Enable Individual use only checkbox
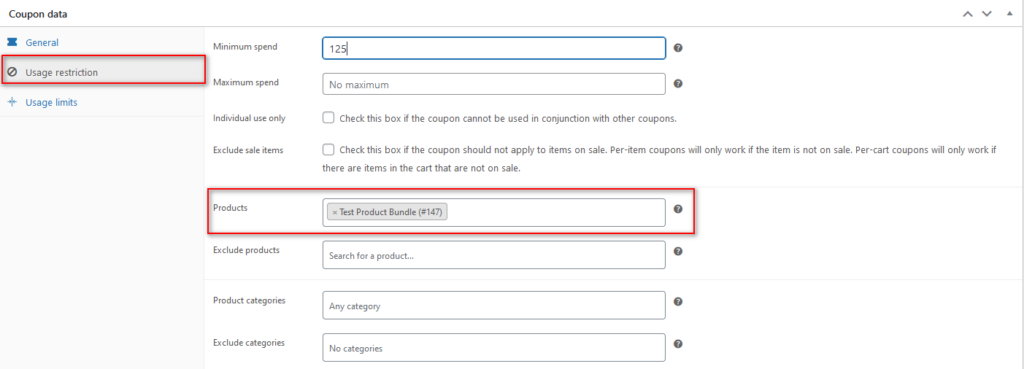Screen dimensions: 1024x369 328,118
